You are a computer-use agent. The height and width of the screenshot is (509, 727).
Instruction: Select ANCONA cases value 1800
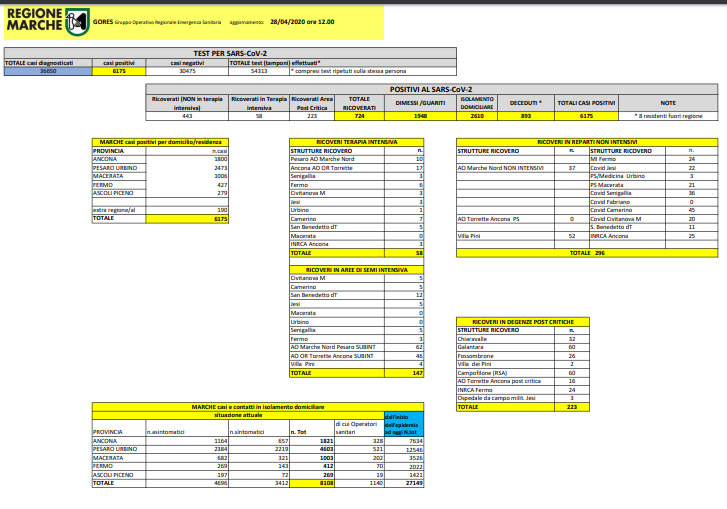coord(221,159)
